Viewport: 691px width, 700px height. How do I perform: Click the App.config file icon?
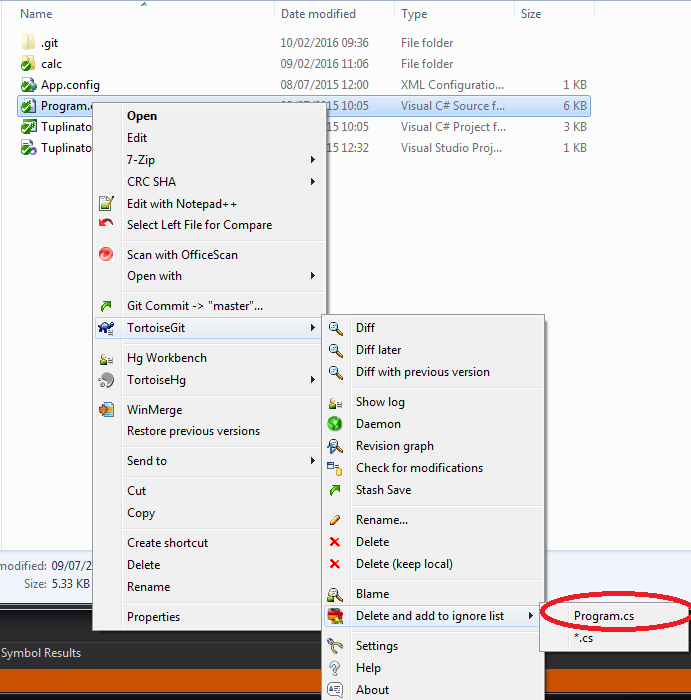point(28,84)
